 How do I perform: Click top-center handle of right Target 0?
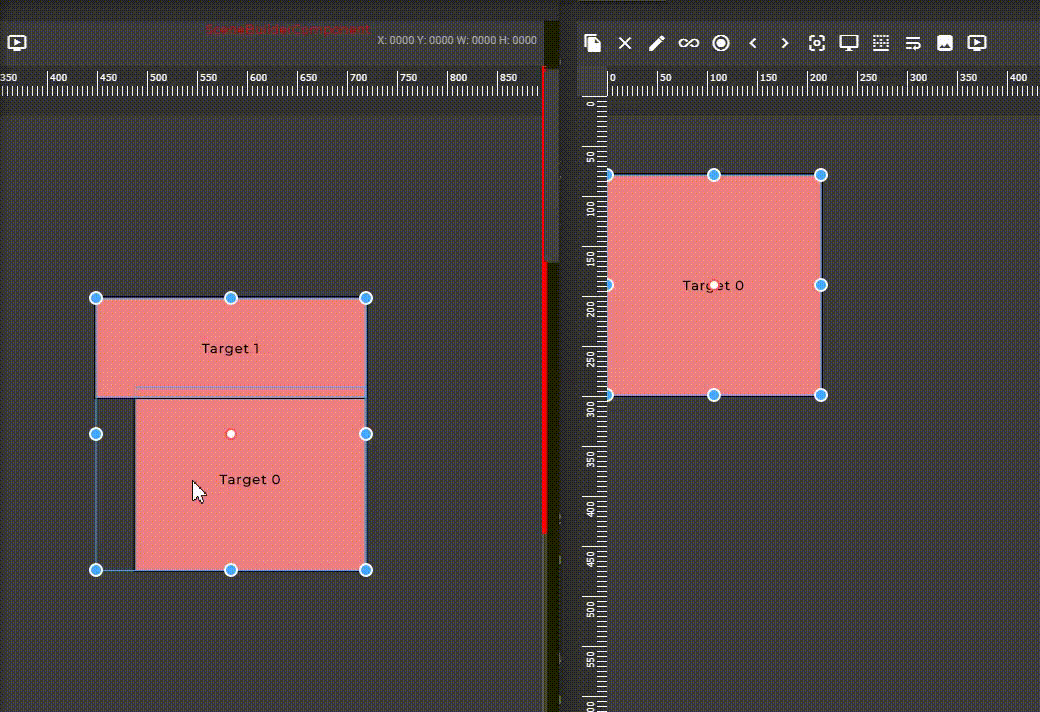click(714, 175)
